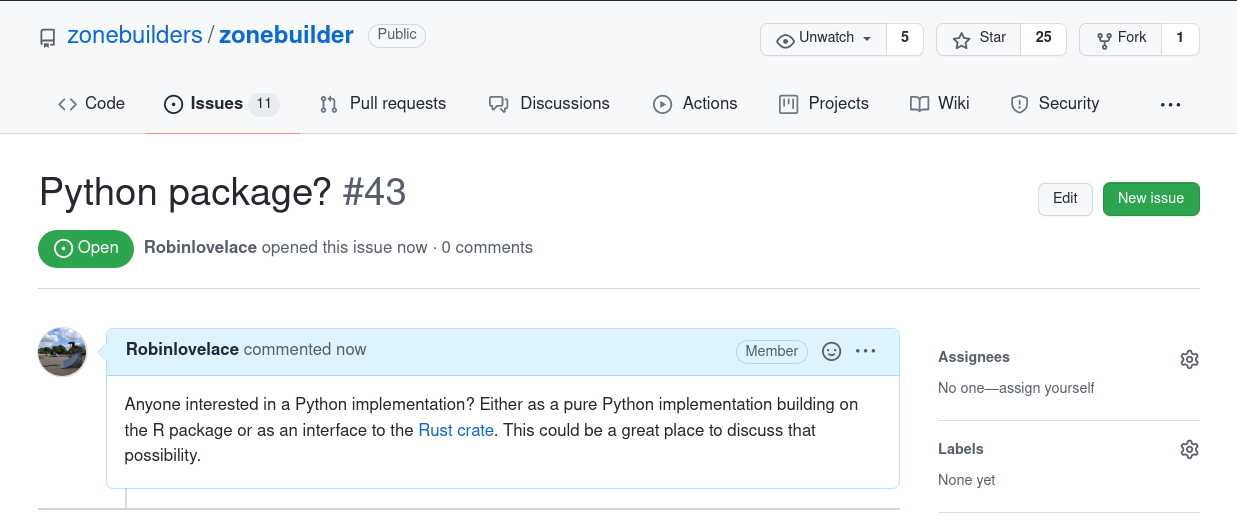This screenshot has height=519, width=1237.
Task: Click the repository book icon
Action: [48, 38]
